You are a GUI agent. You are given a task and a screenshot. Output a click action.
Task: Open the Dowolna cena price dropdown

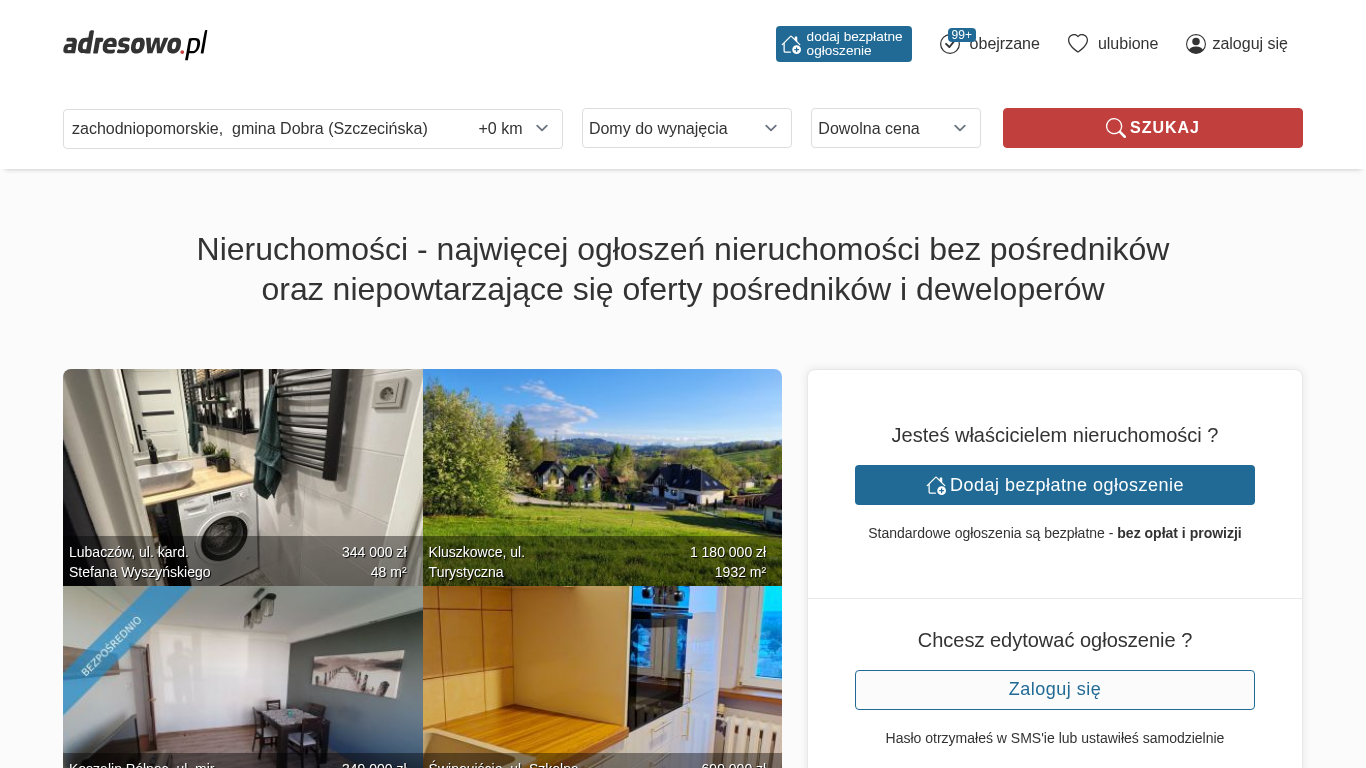895,128
